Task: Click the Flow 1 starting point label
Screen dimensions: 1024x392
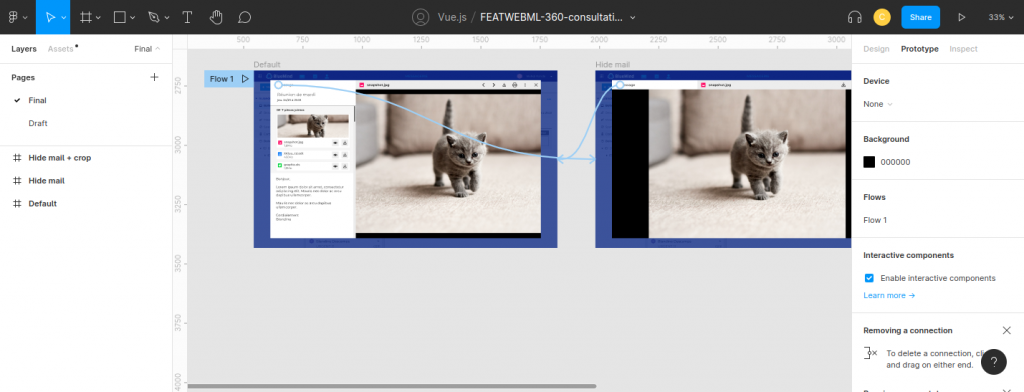Action: pos(222,79)
